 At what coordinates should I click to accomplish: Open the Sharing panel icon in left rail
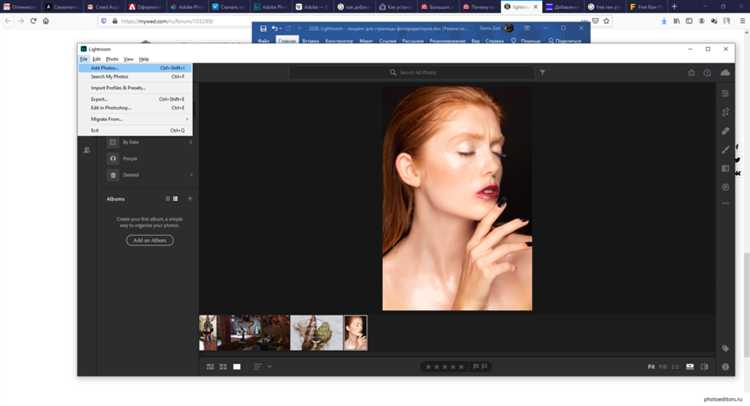87,150
